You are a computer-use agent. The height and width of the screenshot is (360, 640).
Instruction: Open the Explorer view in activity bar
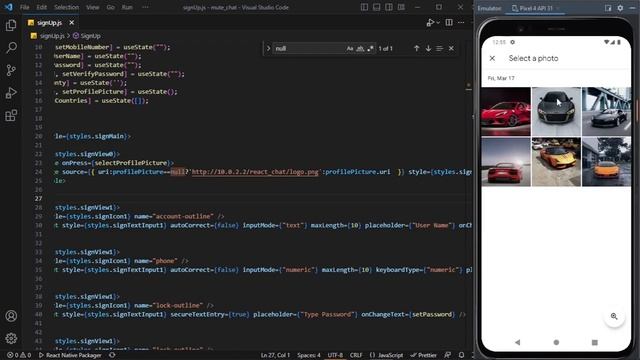[x=11, y=25]
